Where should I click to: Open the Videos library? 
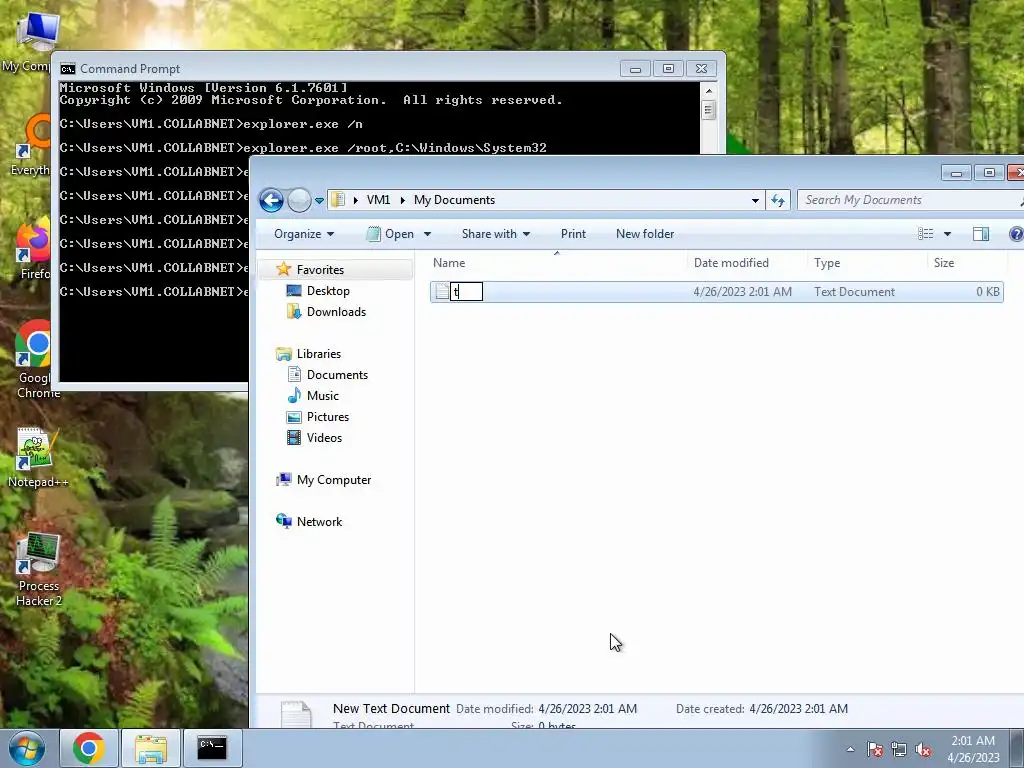pyautogui.click(x=324, y=438)
